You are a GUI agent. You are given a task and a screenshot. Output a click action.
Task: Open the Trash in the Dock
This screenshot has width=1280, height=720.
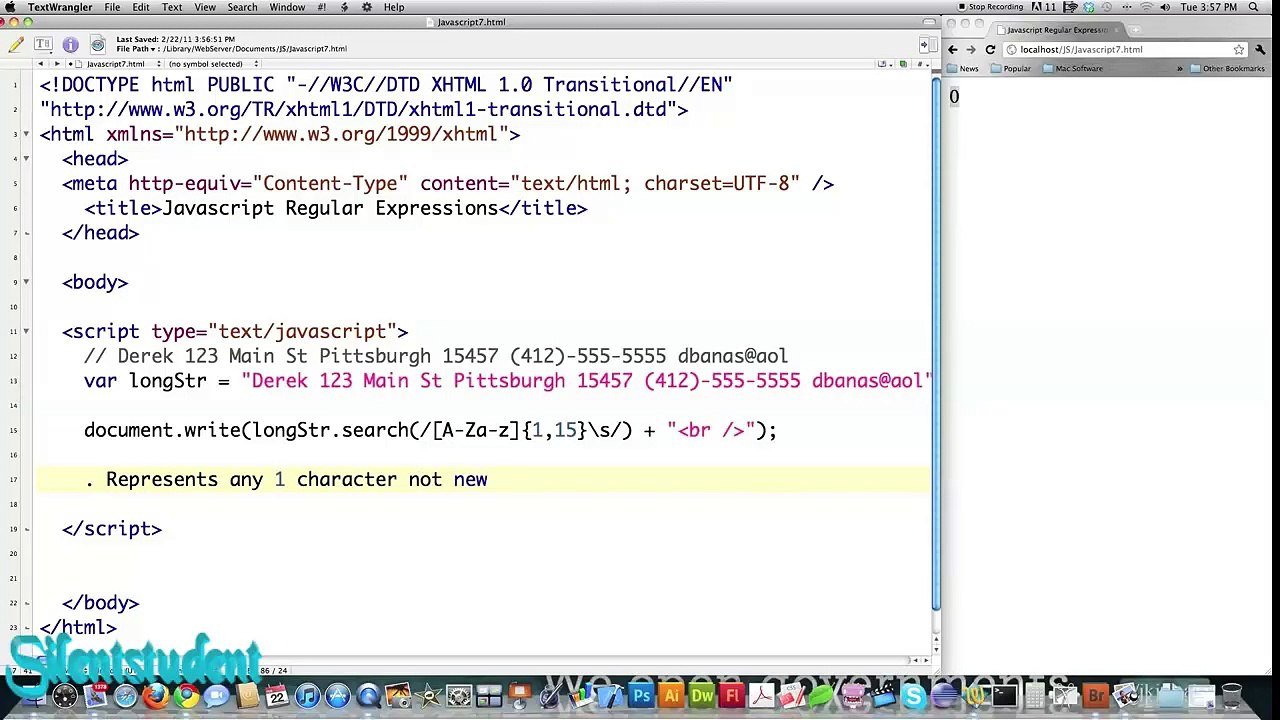point(1232,695)
